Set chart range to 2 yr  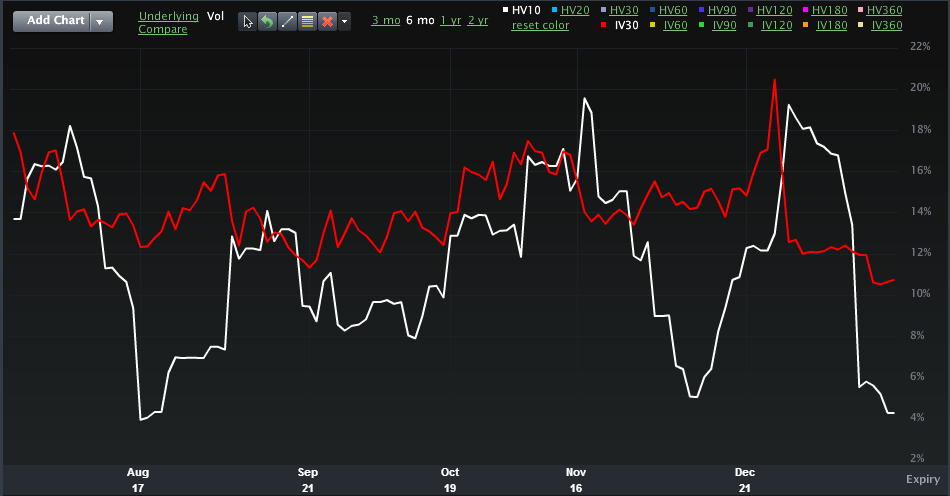pyautogui.click(x=477, y=21)
